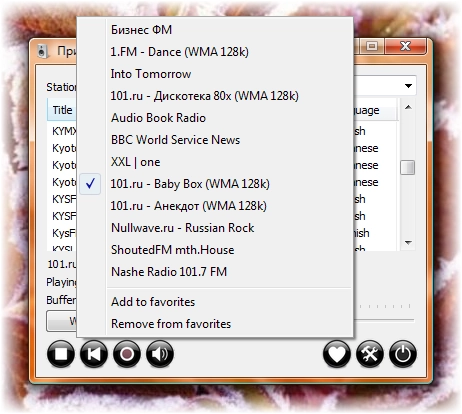
Task: Open the station filter dropdown arrow
Action: coord(408,86)
